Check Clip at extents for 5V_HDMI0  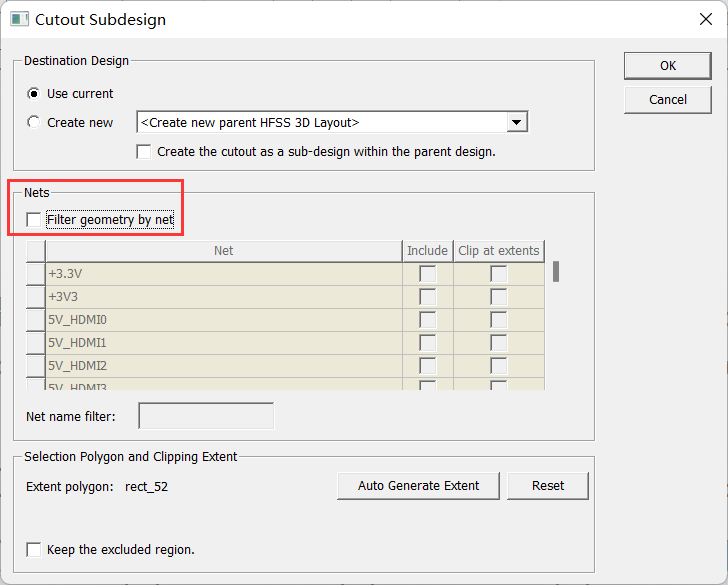(499, 320)
